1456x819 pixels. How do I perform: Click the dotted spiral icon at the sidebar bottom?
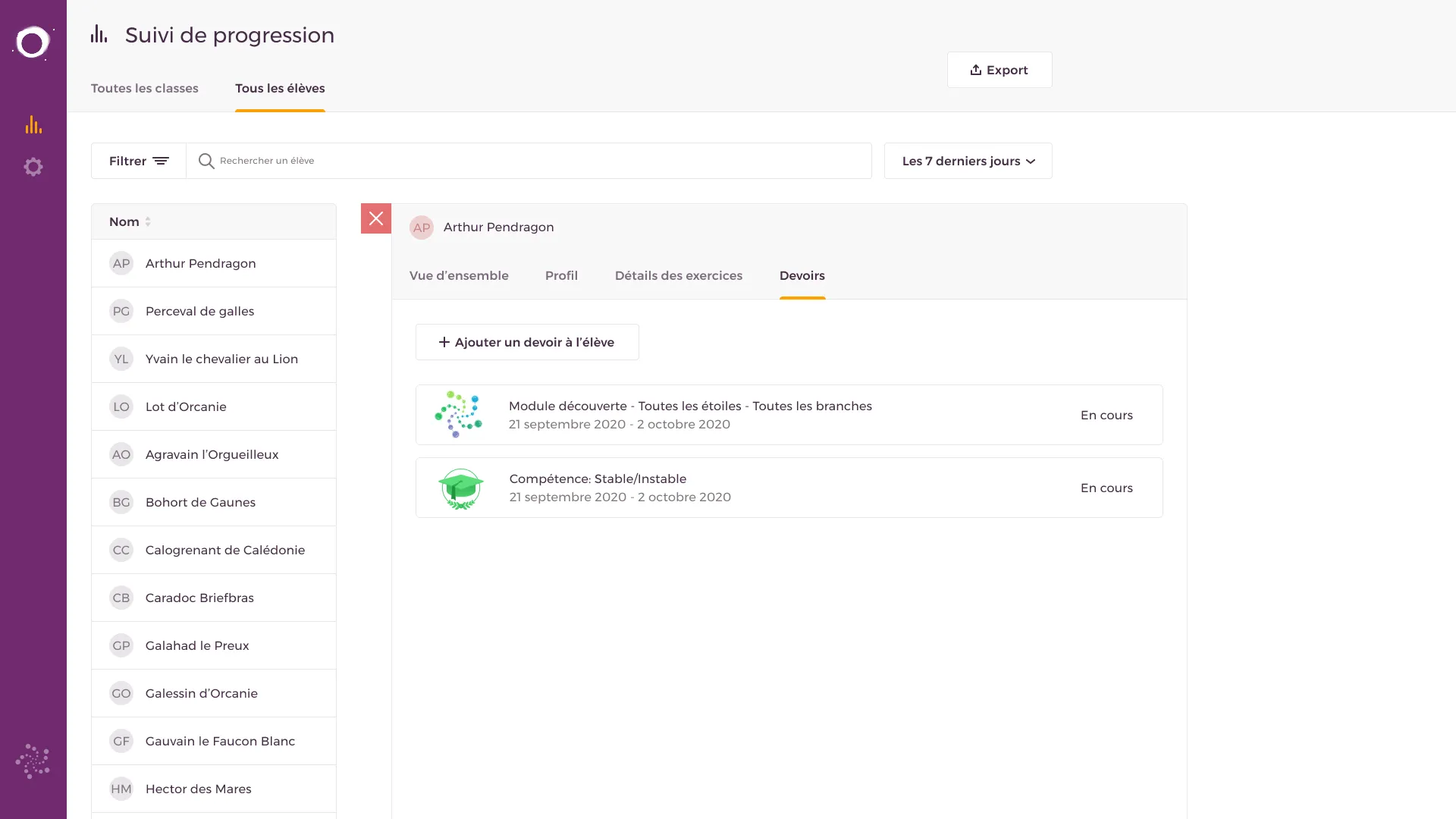[33, 761]
